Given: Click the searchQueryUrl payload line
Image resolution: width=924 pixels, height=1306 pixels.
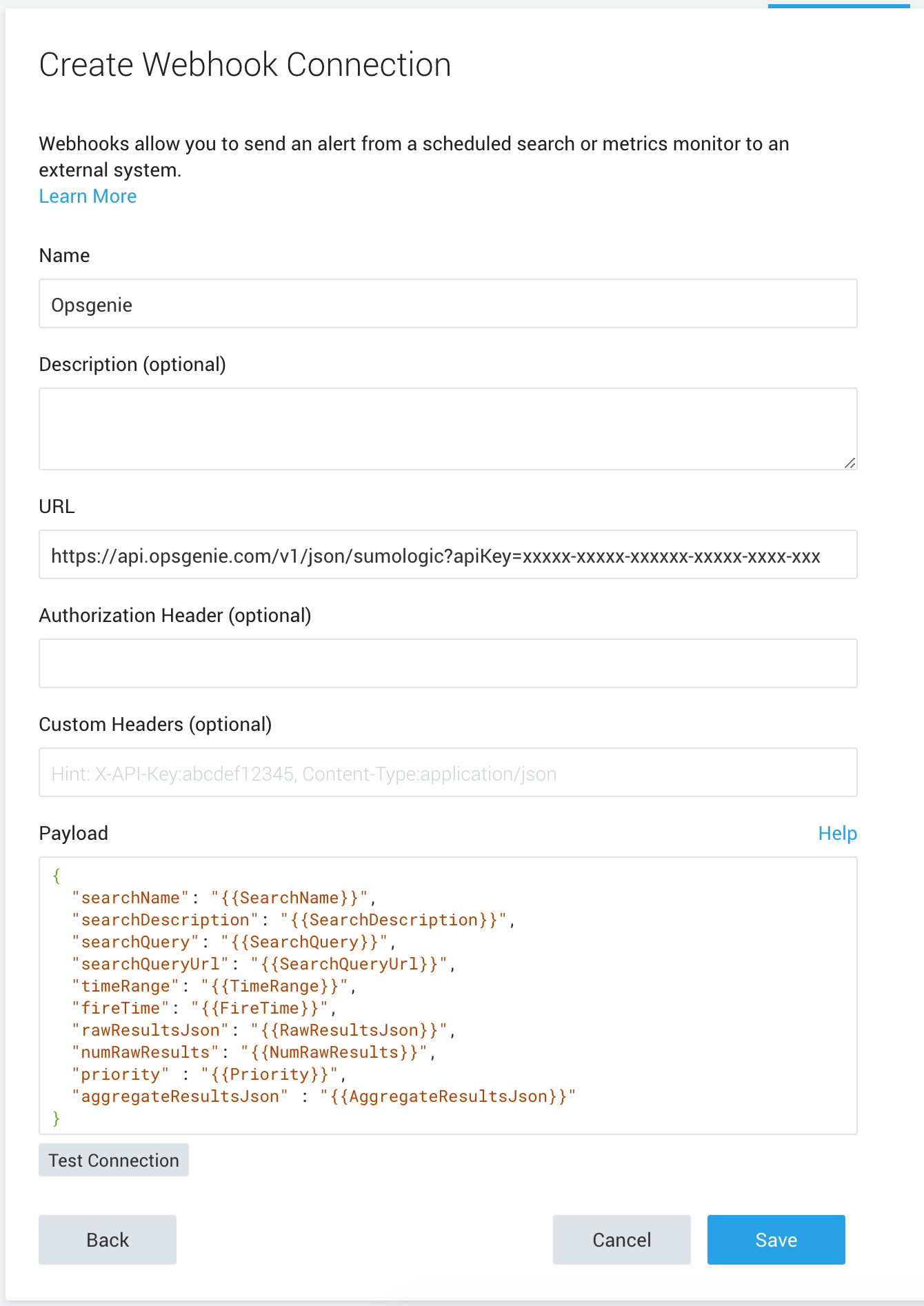Looking at the screenshot, I should (x=263, y=964).
